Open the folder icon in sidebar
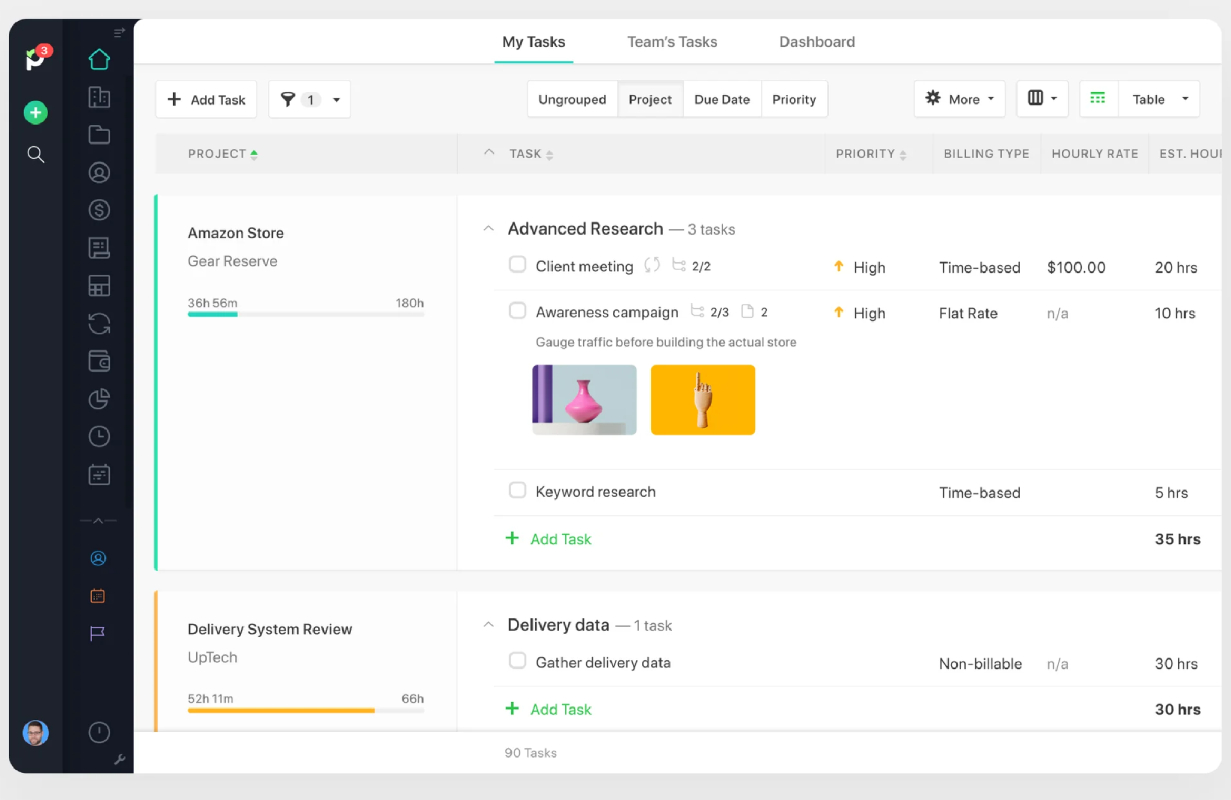The height and width of the screenshot is (800, 1231). [99, 135]
